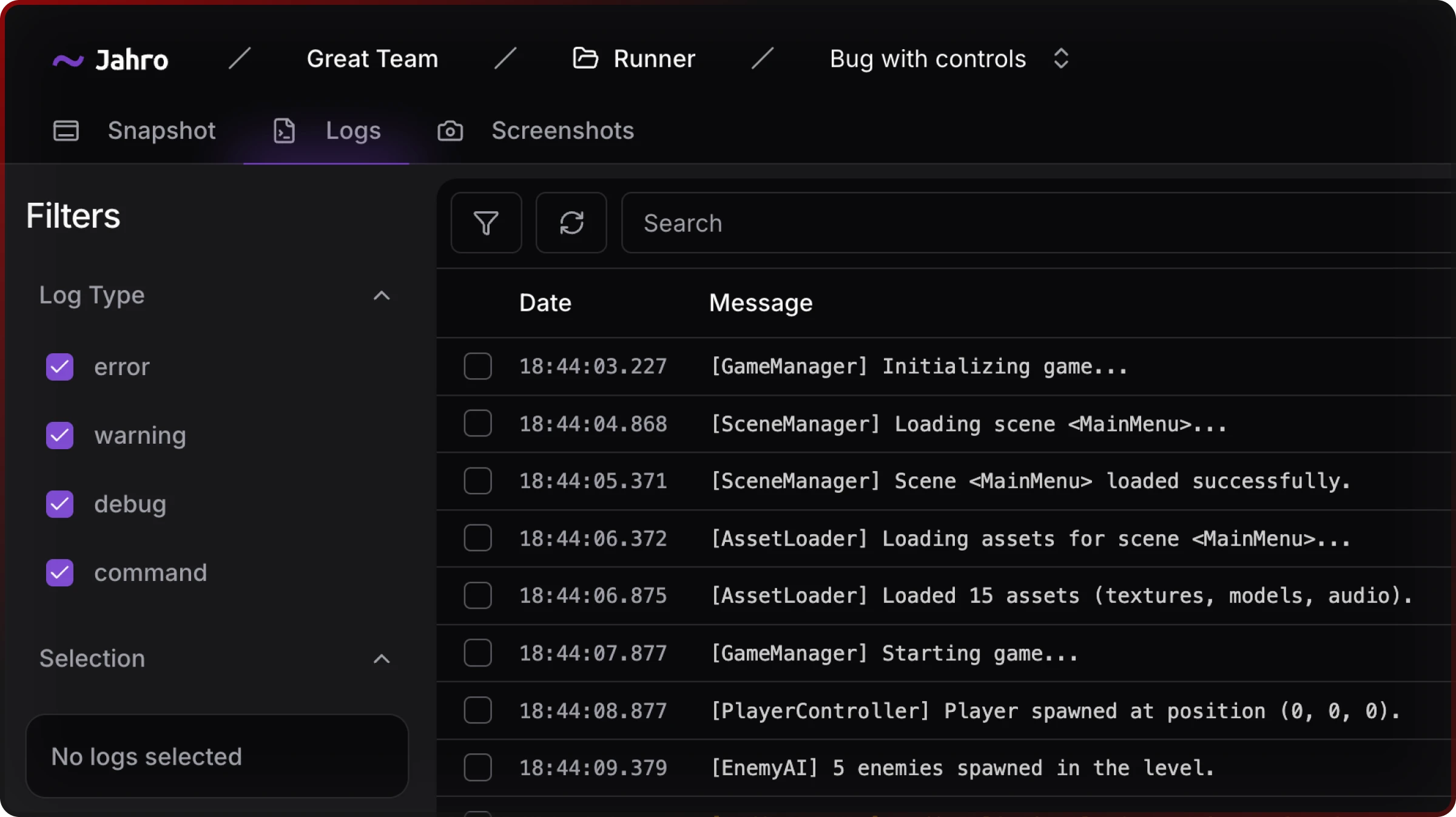Disable the warning log type filter
The height and width of the screenshot is (817, 1456).
59,435
